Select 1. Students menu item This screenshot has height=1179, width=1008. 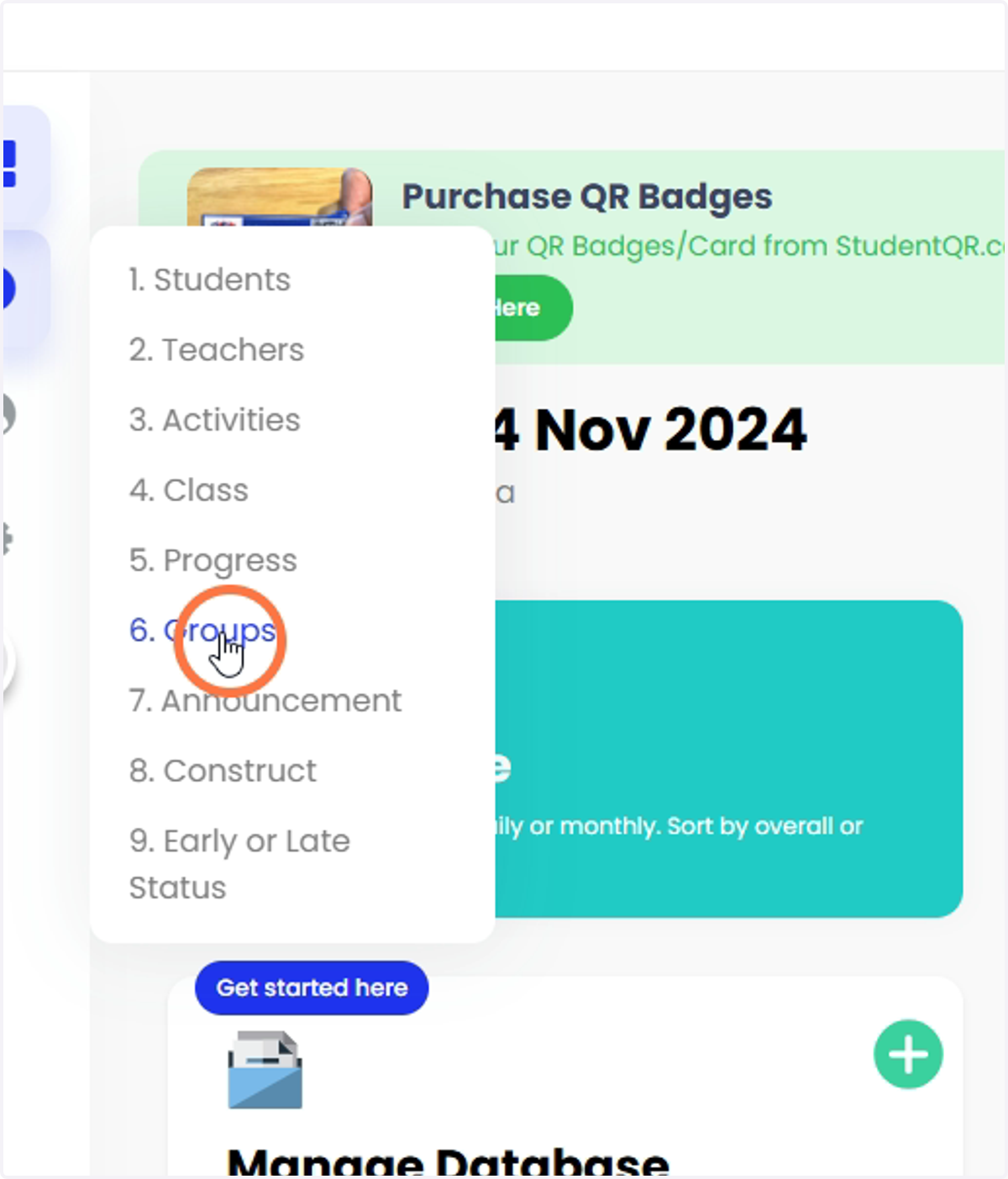(x=209, y=280)
